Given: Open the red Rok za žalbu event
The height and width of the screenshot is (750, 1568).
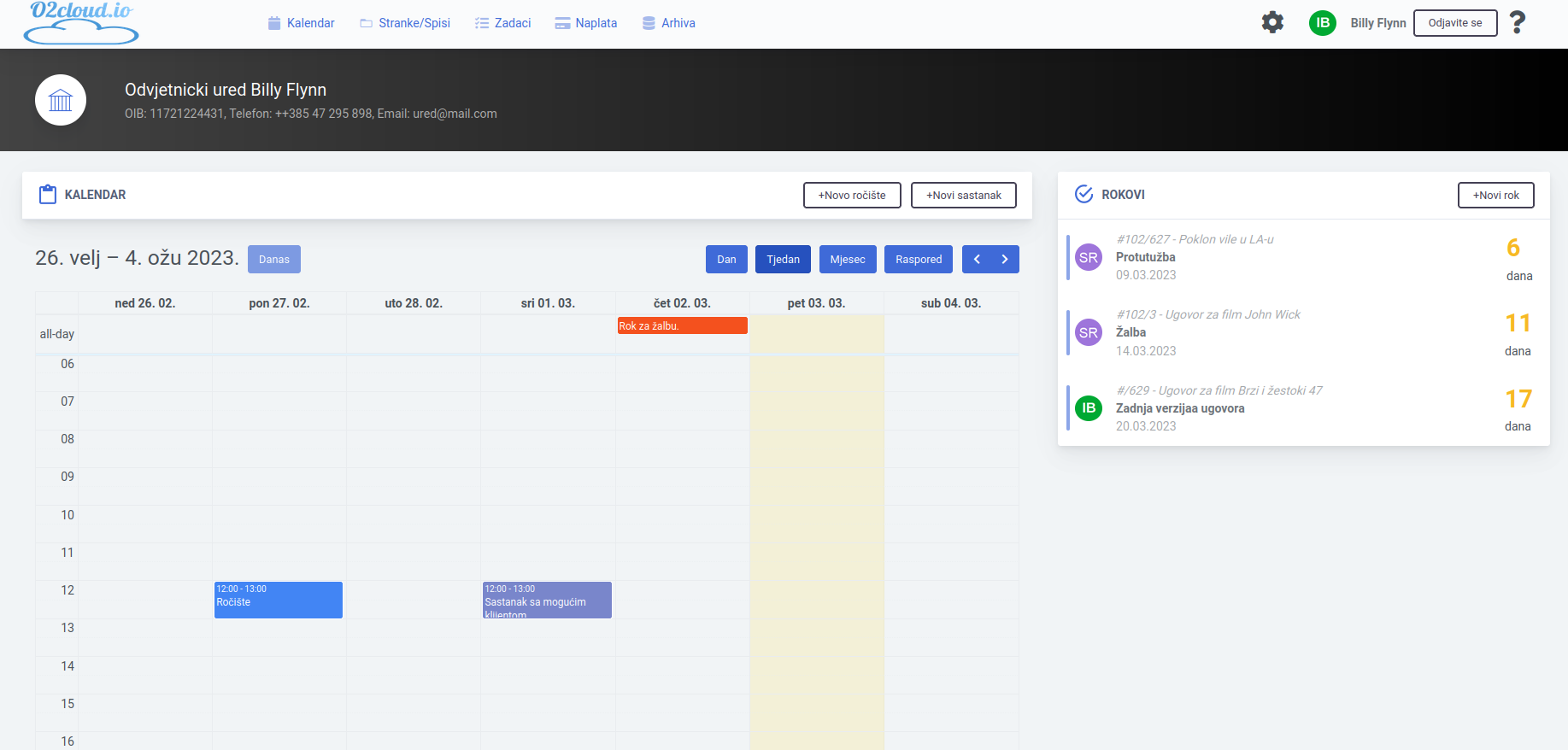Looking at the screenshot, I should tap(682, 326).
